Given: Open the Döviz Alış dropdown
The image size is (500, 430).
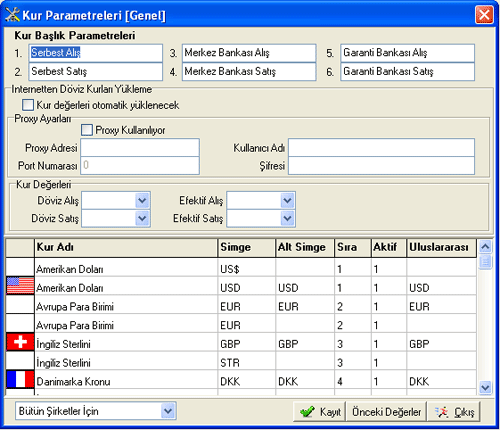Looking at the screenshot, I should (x=142, y=200).
